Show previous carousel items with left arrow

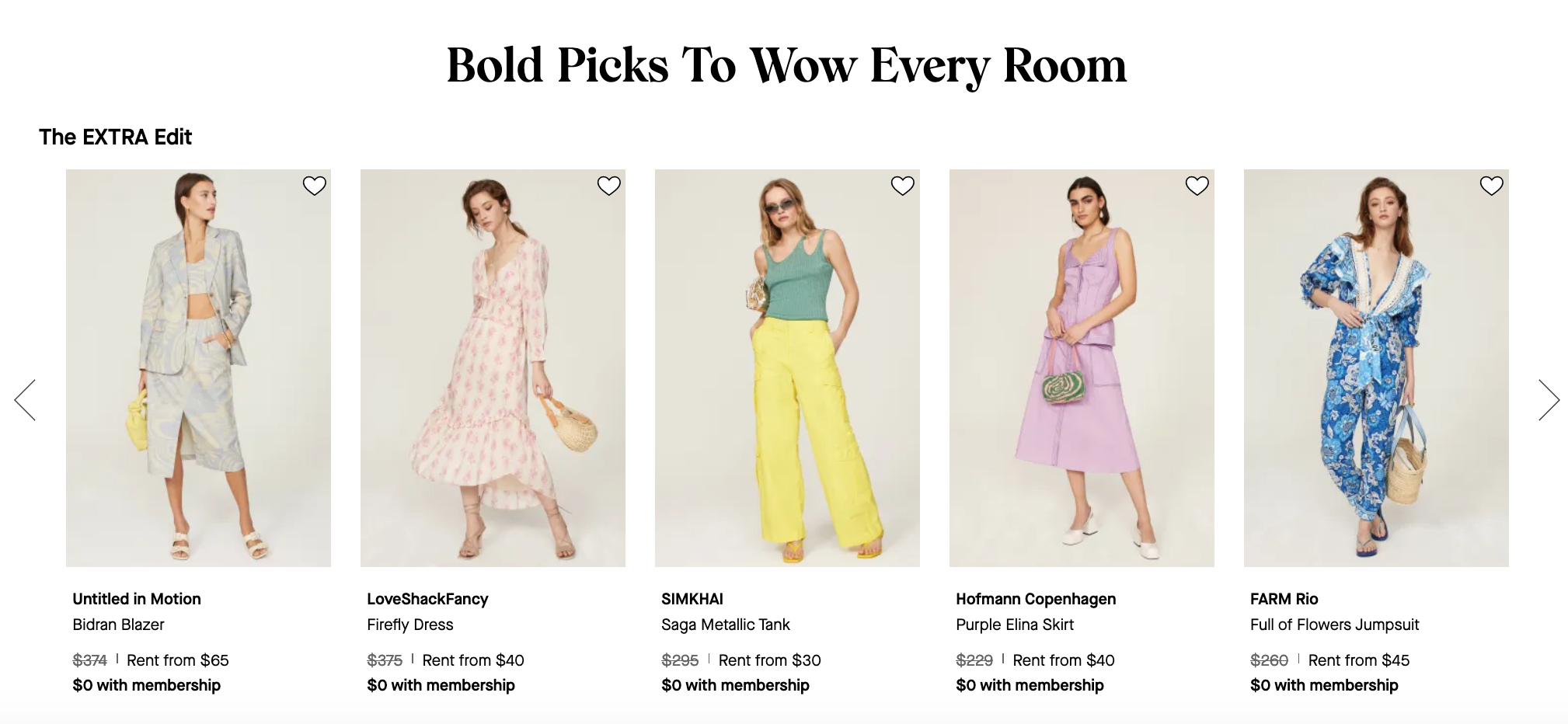[25, 400]
